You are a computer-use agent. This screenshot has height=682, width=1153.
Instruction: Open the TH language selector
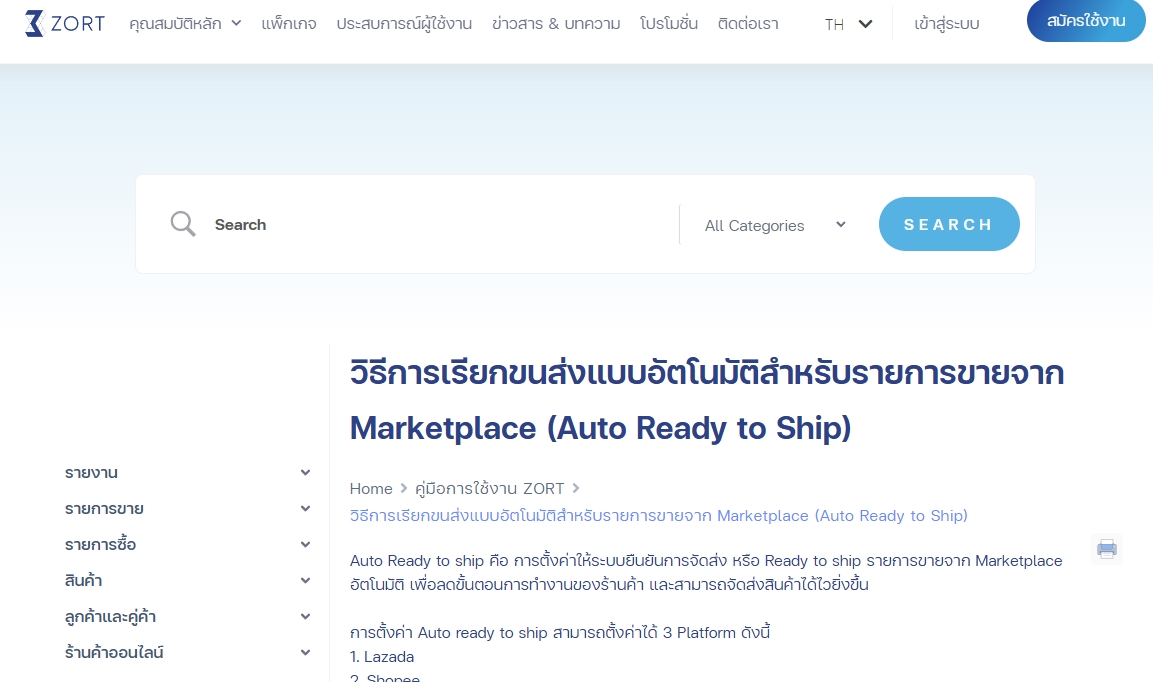(848, 24)
